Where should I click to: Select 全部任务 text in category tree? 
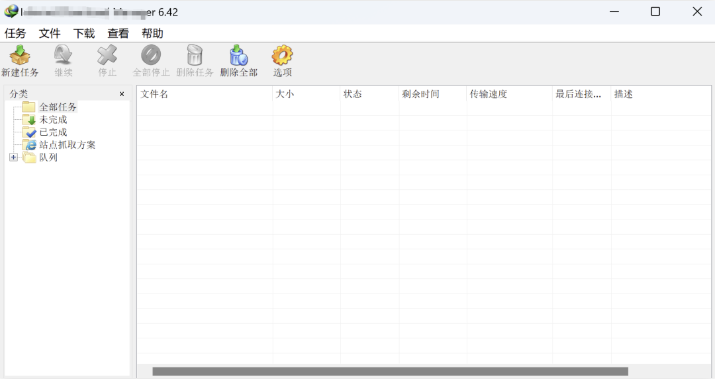point(58,107)
